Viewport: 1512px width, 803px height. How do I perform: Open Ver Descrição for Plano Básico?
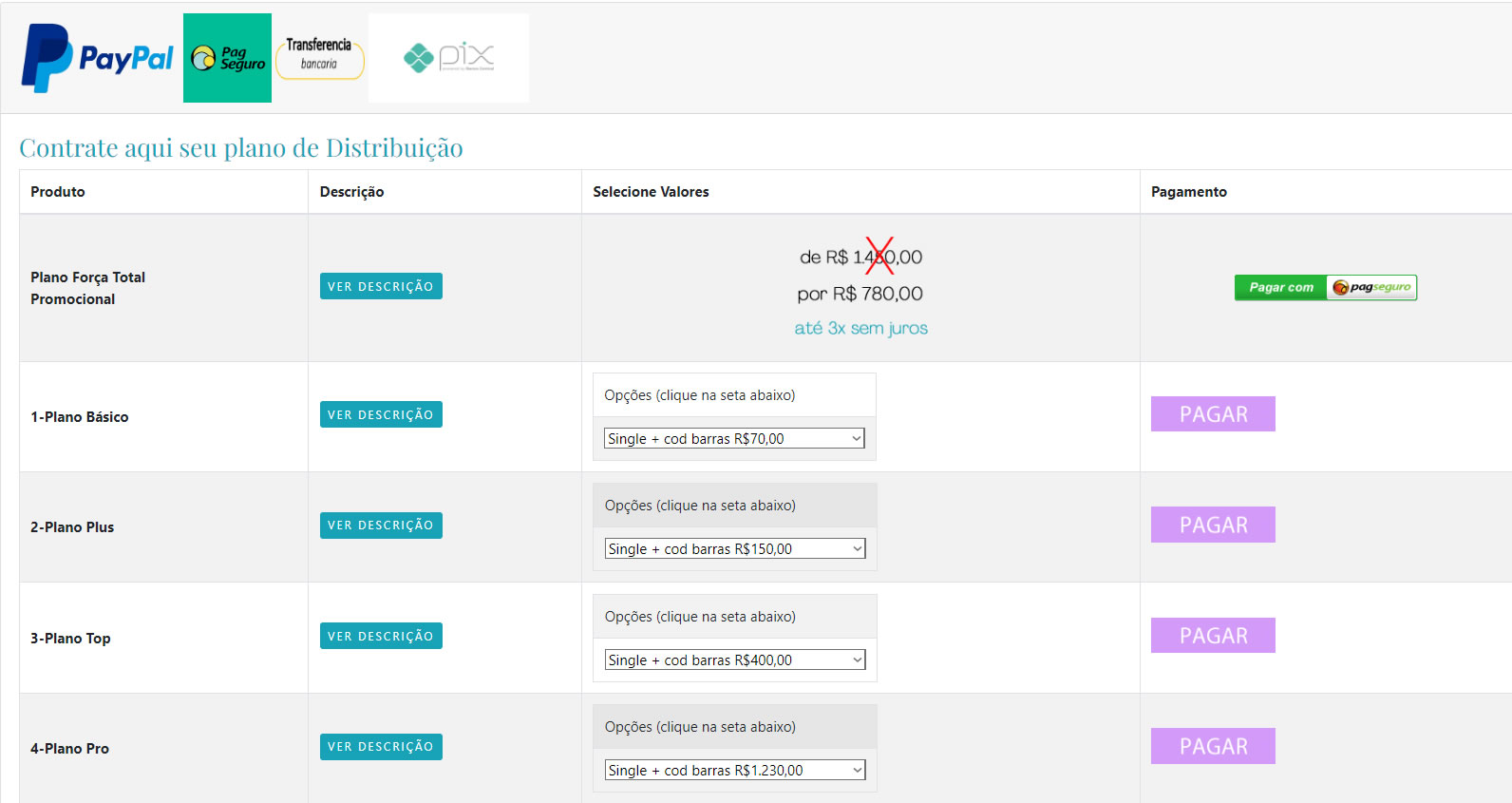pyautogui.click(x=381, y=414)
